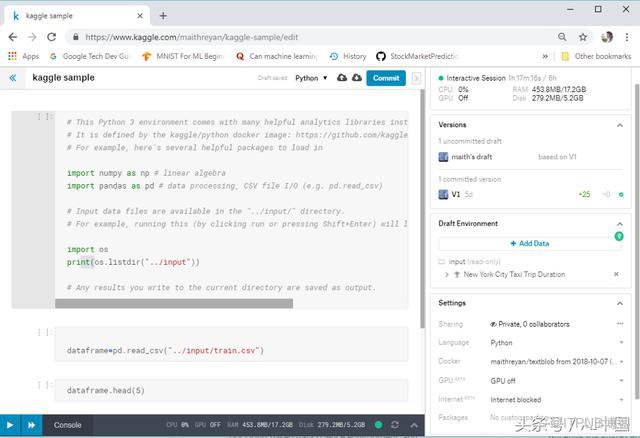Show more bookmarks with double arrow
Image resolution: width=640 pixels, height=438 pixels.
pos(545,56)
